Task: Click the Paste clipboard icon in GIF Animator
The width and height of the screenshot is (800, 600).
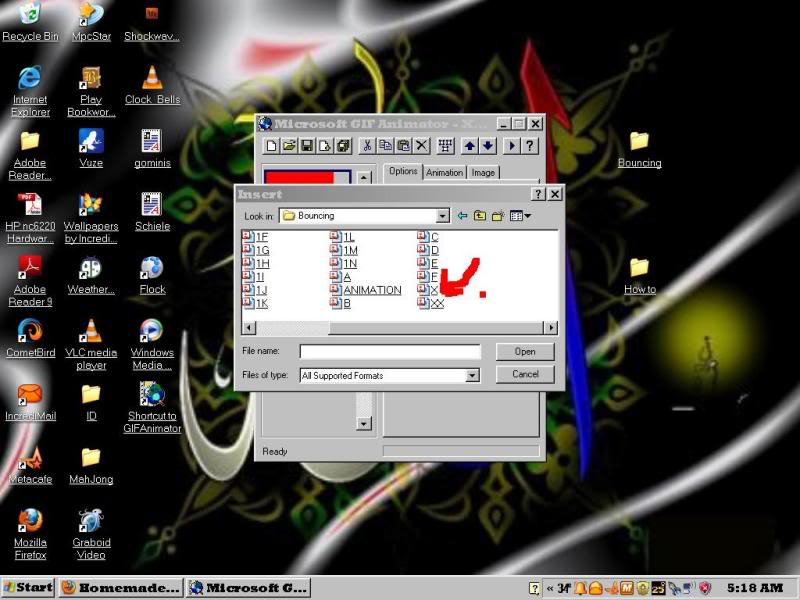Action: (x=403, y=146)
